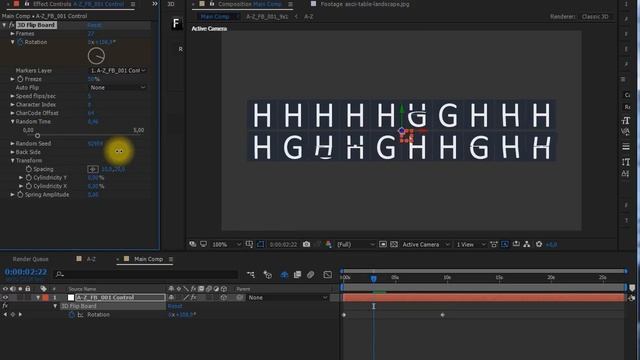Toggle layer shy switch for Control layer
Viewport: 640px width, 360px height.
click(171, 298)
